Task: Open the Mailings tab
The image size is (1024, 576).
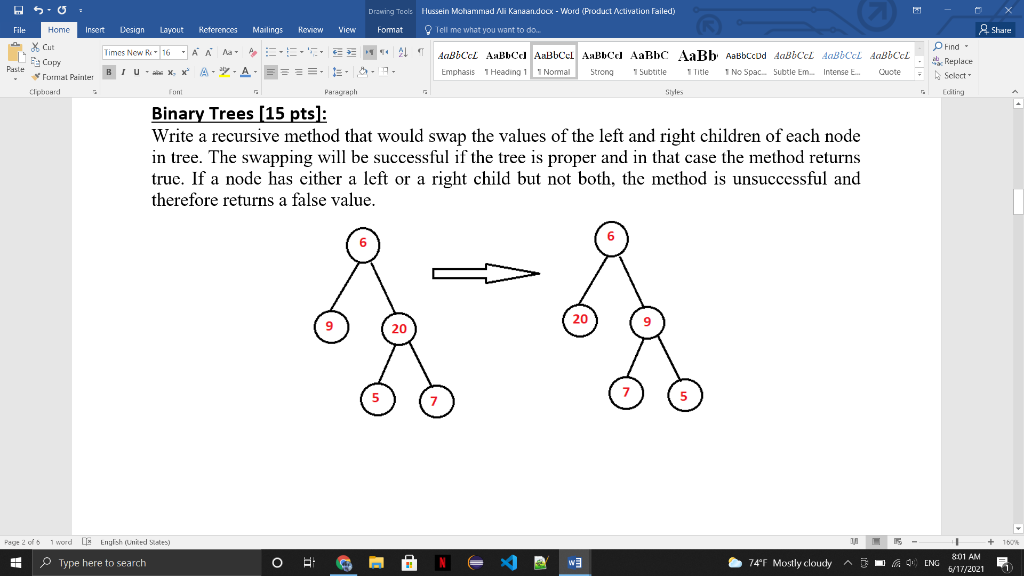Action: [266, 29]
